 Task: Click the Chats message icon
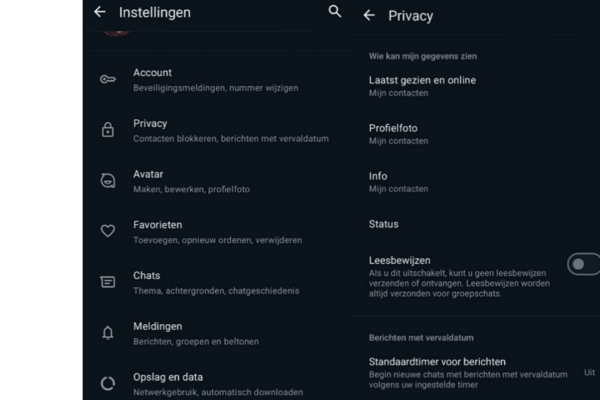point(108,282)
